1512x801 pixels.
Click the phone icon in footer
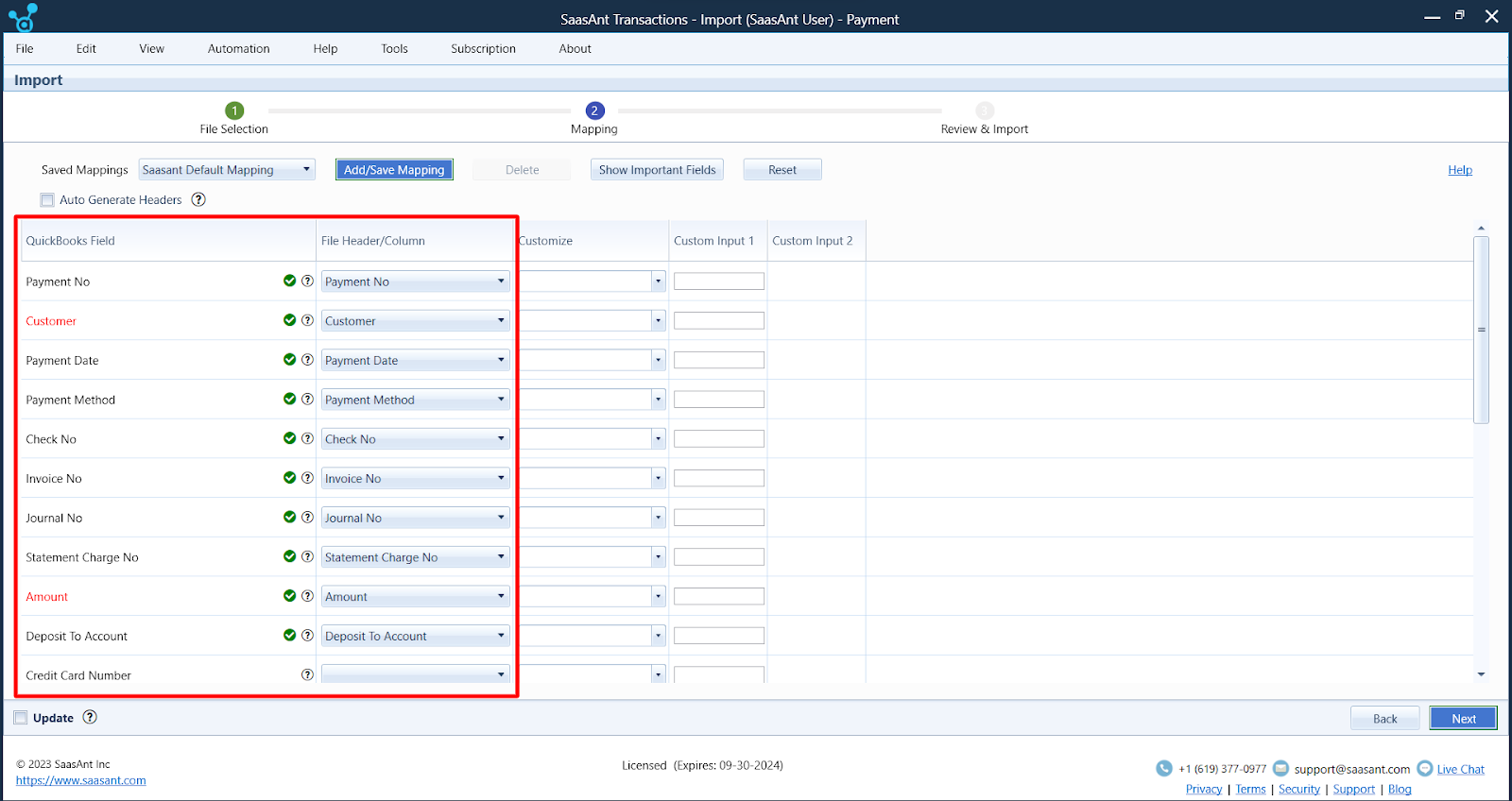pos(1164,769)
